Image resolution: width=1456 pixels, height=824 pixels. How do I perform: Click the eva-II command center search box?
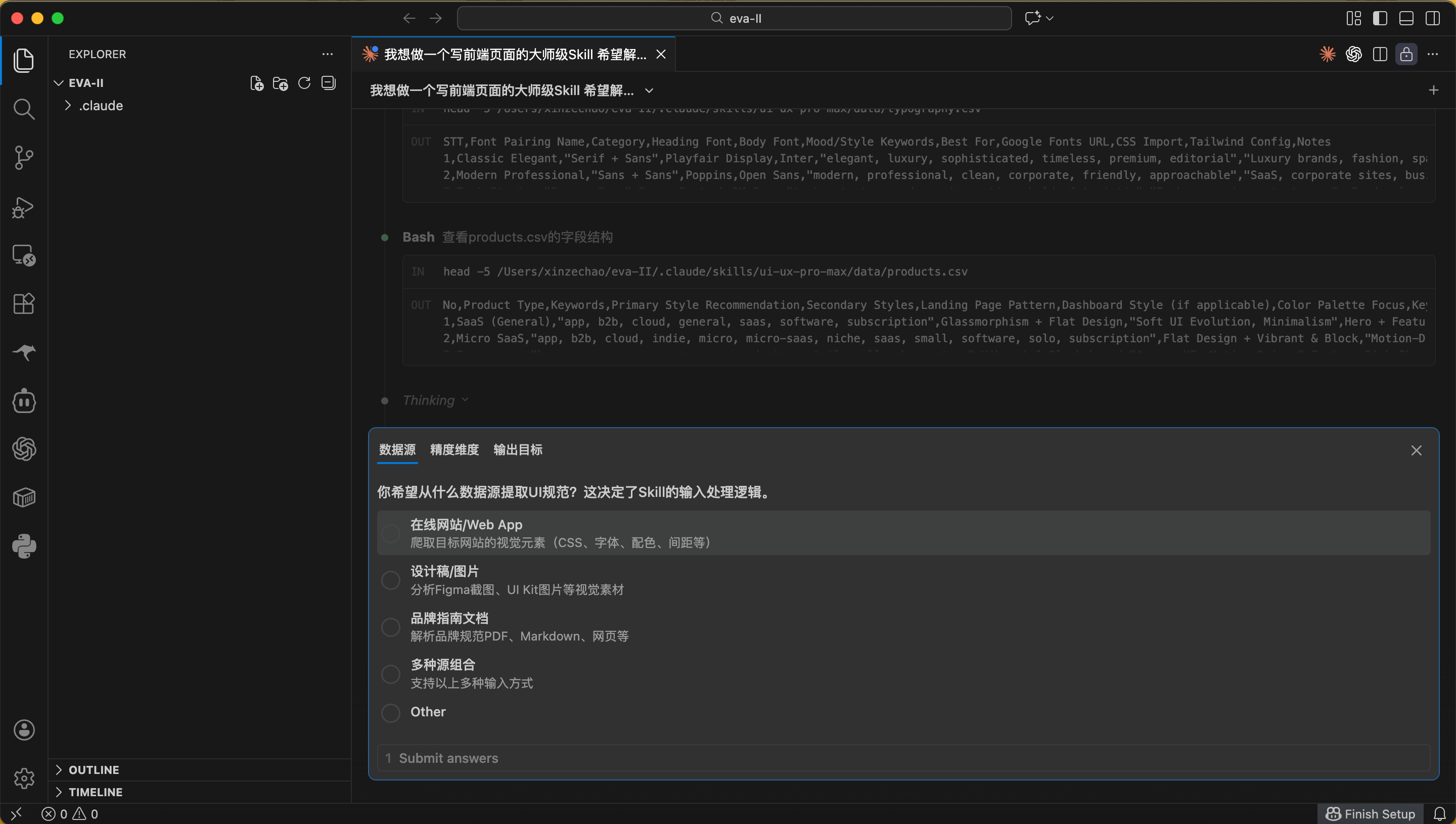[x=734, y=19]
